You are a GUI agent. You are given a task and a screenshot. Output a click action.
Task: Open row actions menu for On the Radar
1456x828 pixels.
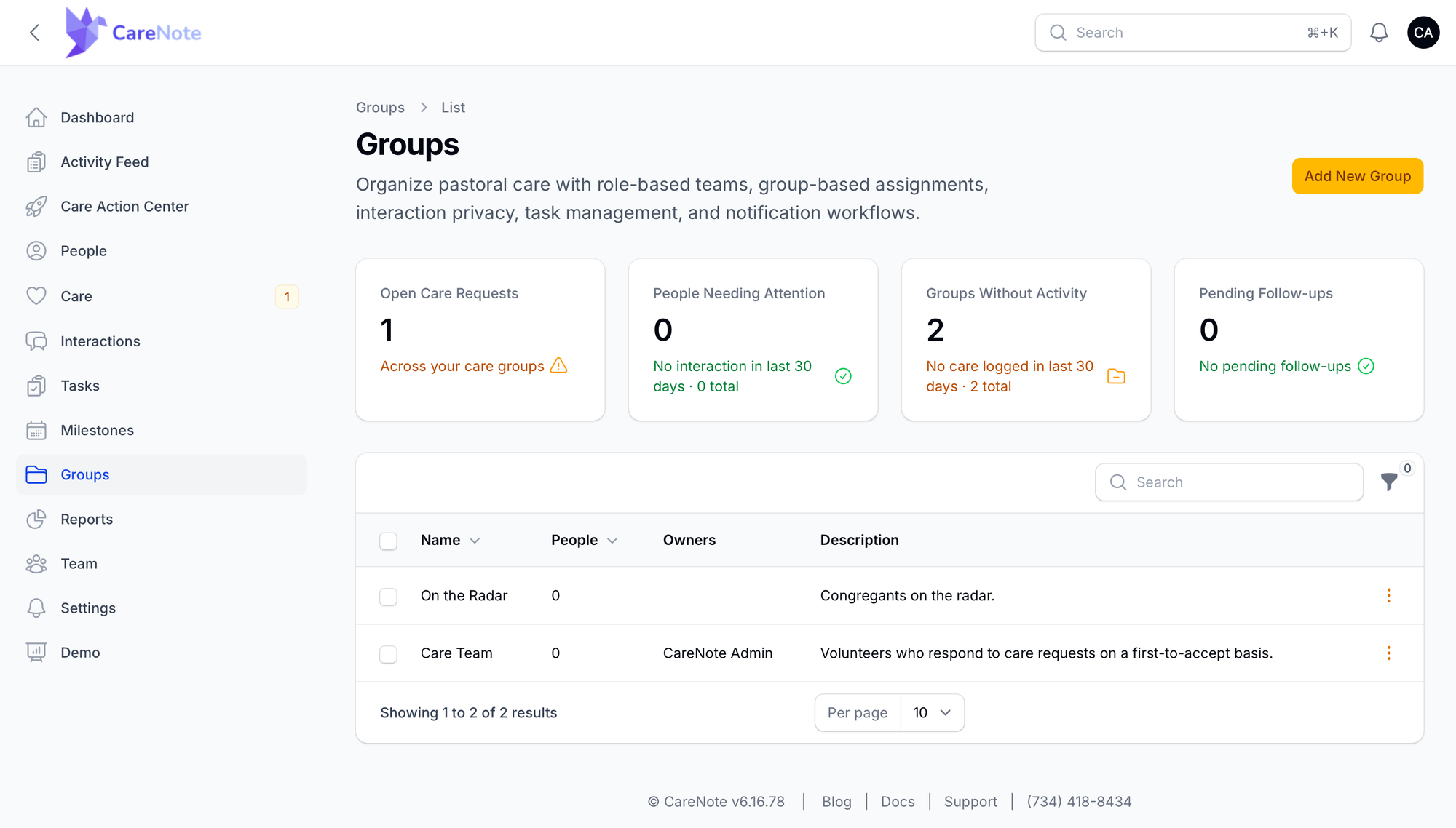[x=1389, y=595]
